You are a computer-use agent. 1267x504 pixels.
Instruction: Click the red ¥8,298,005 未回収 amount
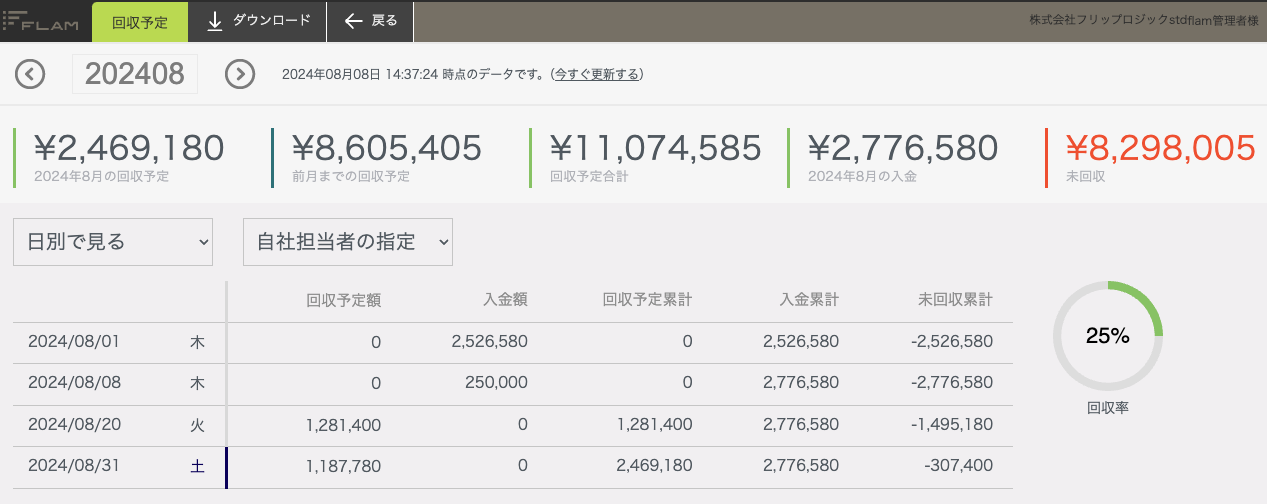coord(1160,148)
